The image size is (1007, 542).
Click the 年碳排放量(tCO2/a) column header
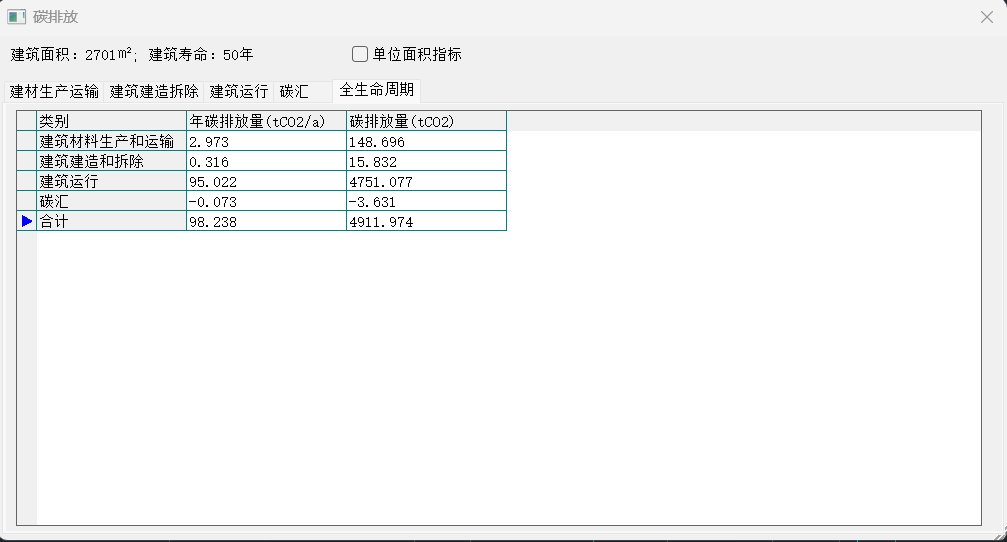click(x=266, y=121)
